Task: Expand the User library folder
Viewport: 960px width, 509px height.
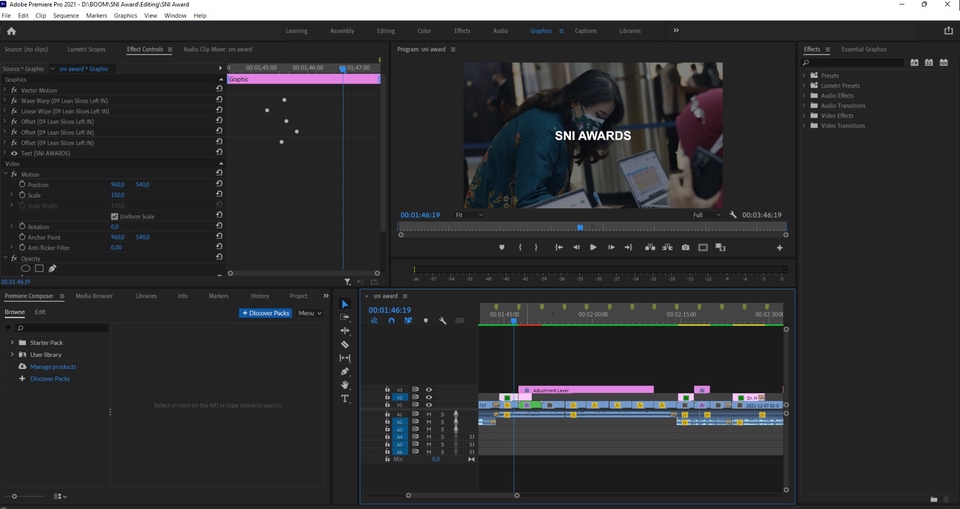Action: 12,355
